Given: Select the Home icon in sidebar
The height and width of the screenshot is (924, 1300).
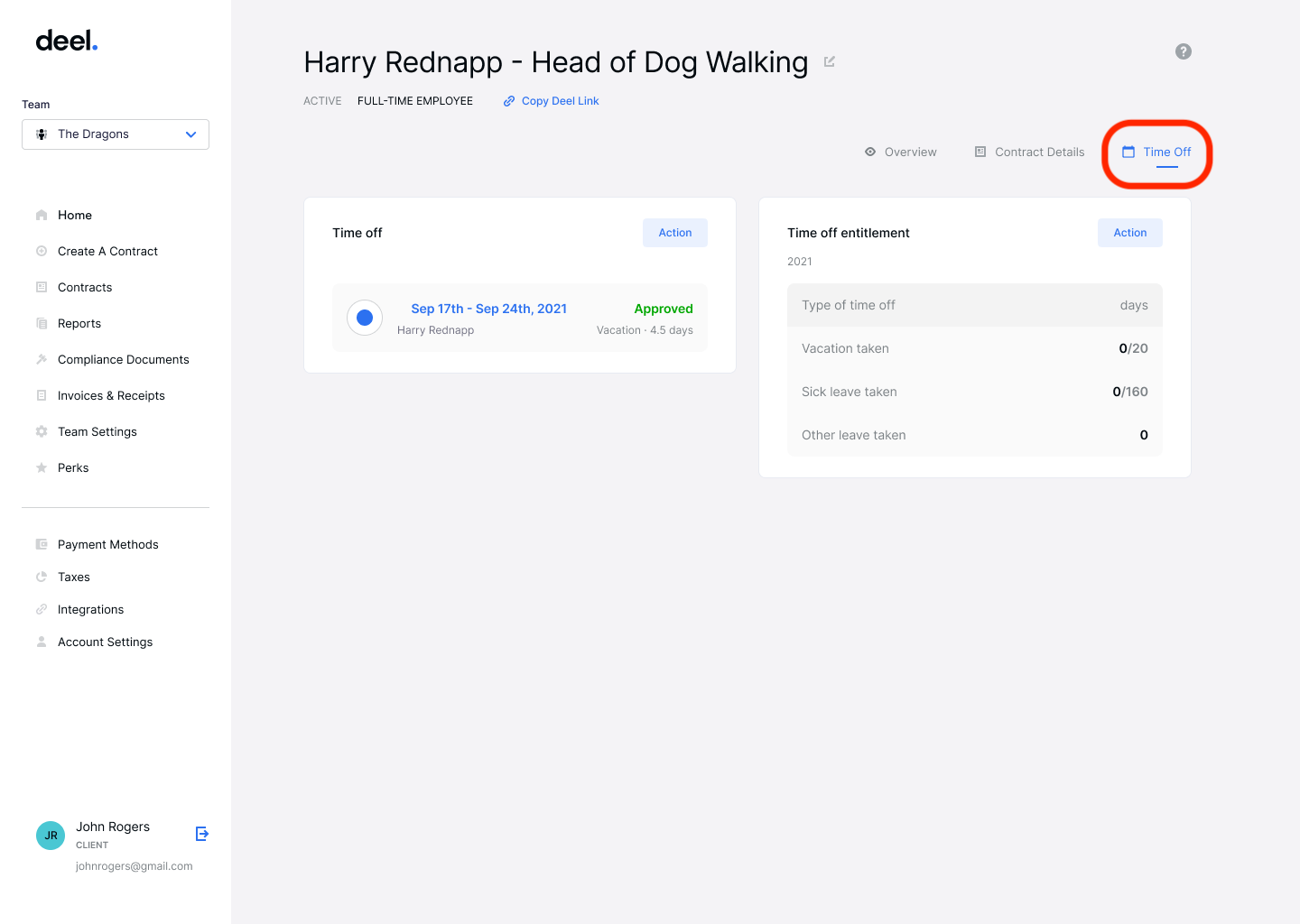Looking at the screenshot, I should [x=41, y=215].
